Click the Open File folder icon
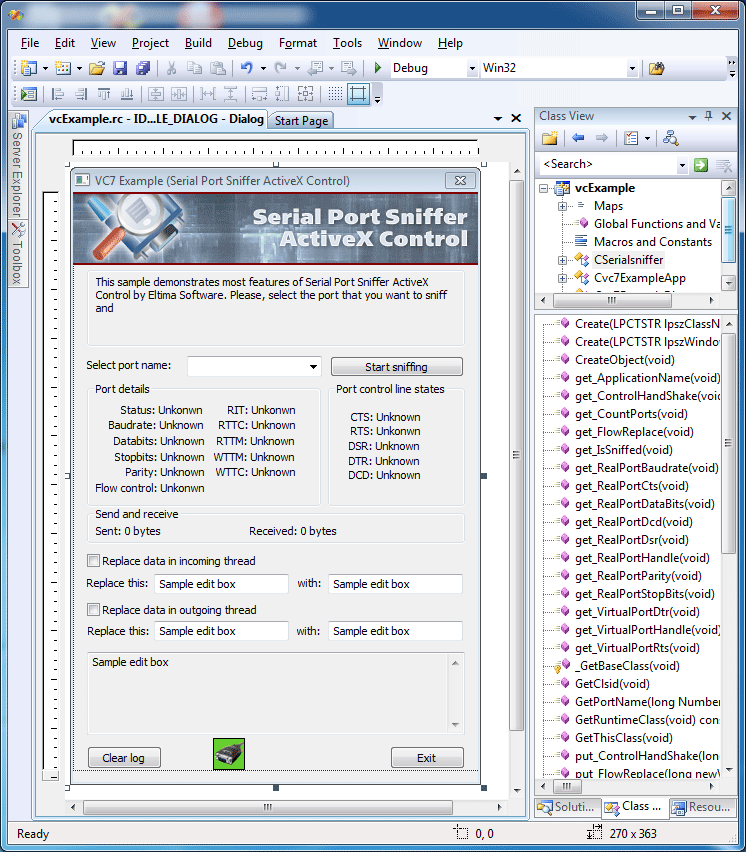 (97, 68)
